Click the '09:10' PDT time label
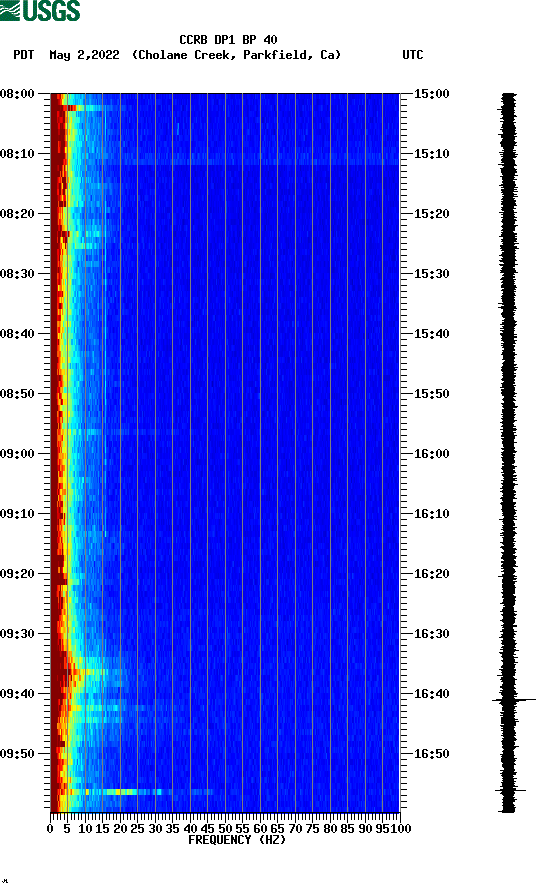This screenshot has height=892, width=552. point(18,514)
